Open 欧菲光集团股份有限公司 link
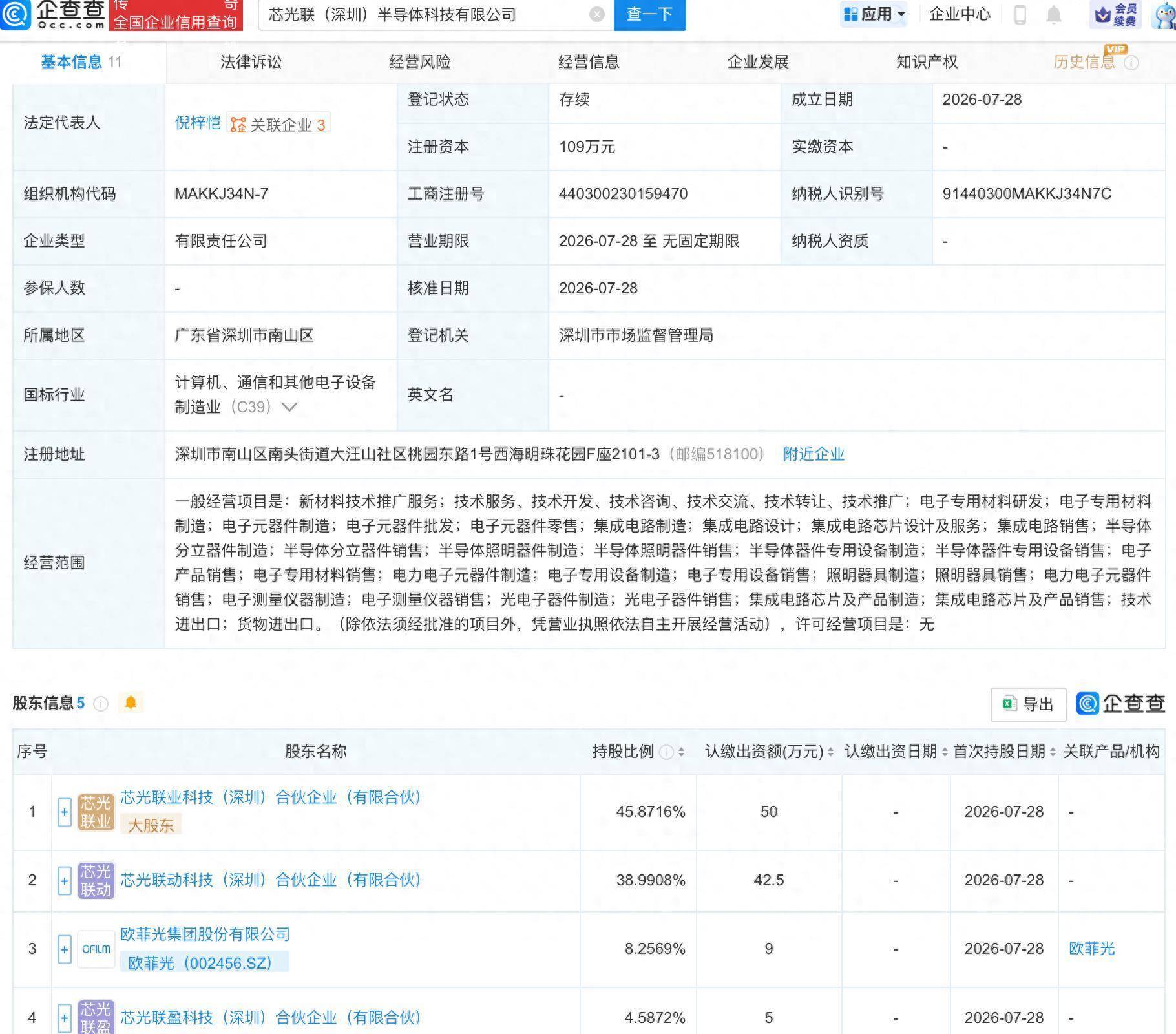This screenshot has height=1034, width=1176. (205, 934)
